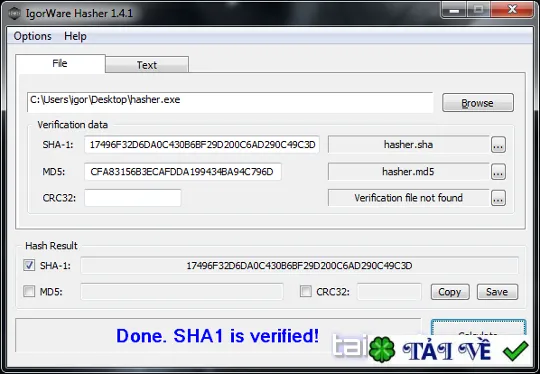
Task: Click the 'Done. SHA1 is verified!' status message
Action: (x=217, y=336)
